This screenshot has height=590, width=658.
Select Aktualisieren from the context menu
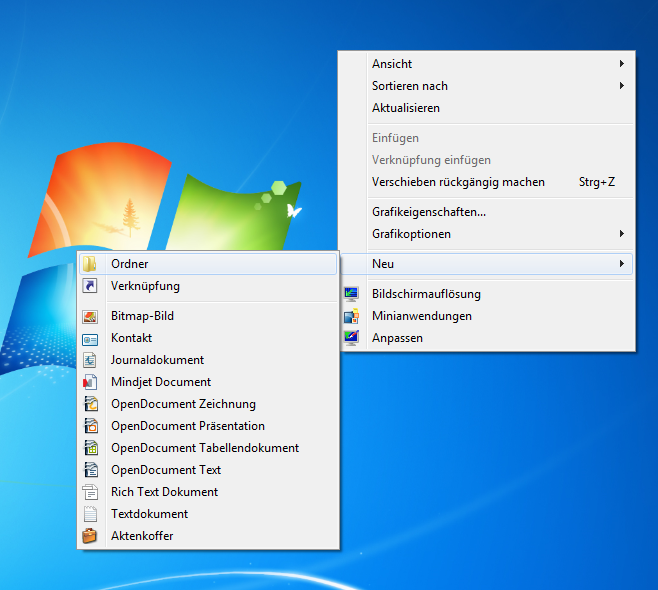click(x=406, y=108)
